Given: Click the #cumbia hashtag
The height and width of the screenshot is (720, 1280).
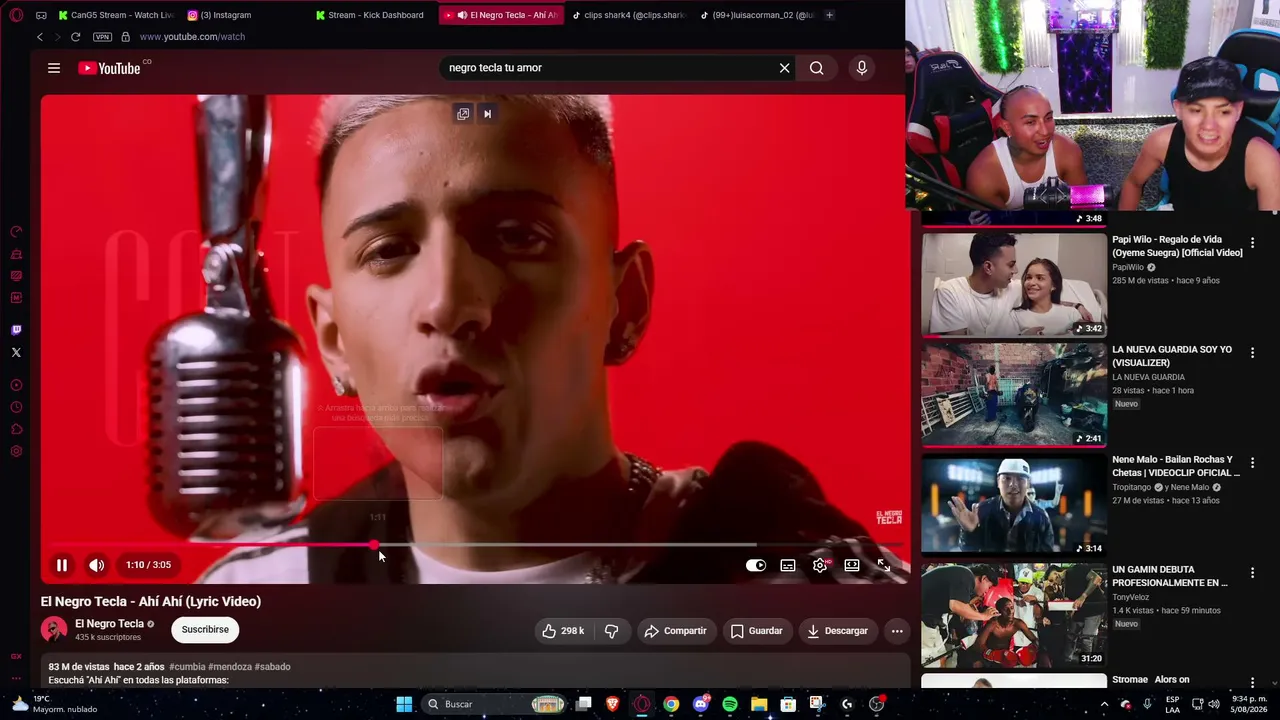Looking at the screenshot, I should click(x=187, y=667).
